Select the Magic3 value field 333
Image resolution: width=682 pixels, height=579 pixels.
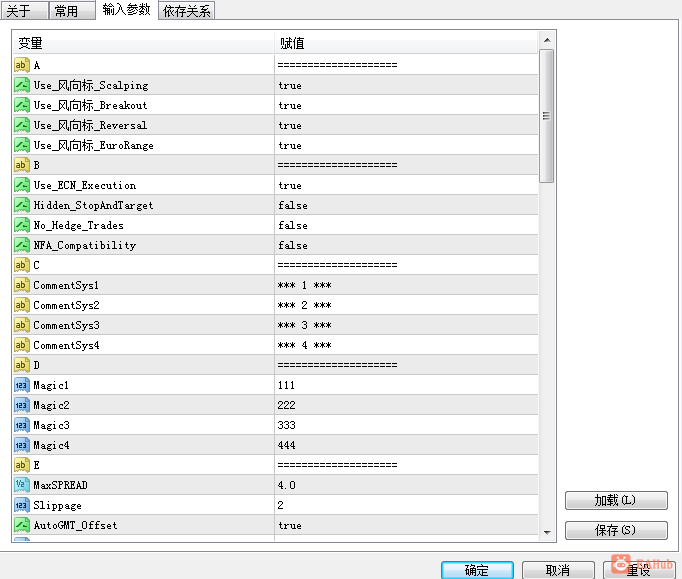pyautogui.click(x=406, y=425)
